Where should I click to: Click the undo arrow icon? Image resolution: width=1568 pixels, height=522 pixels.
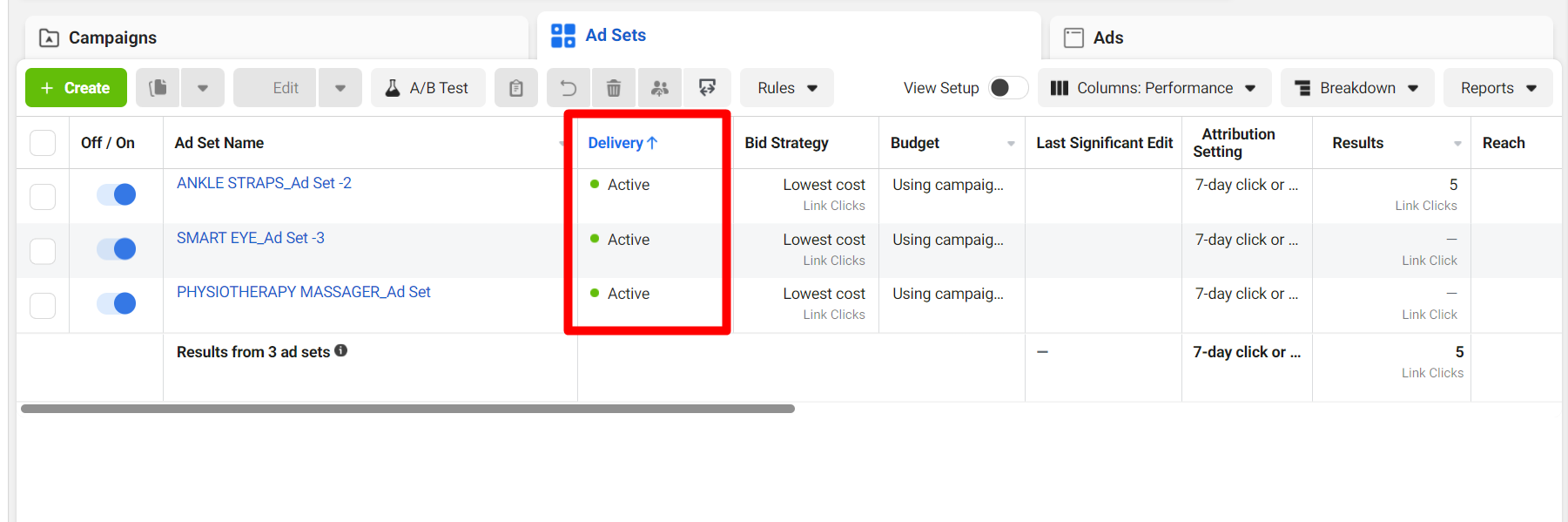[x=569, y=88]
